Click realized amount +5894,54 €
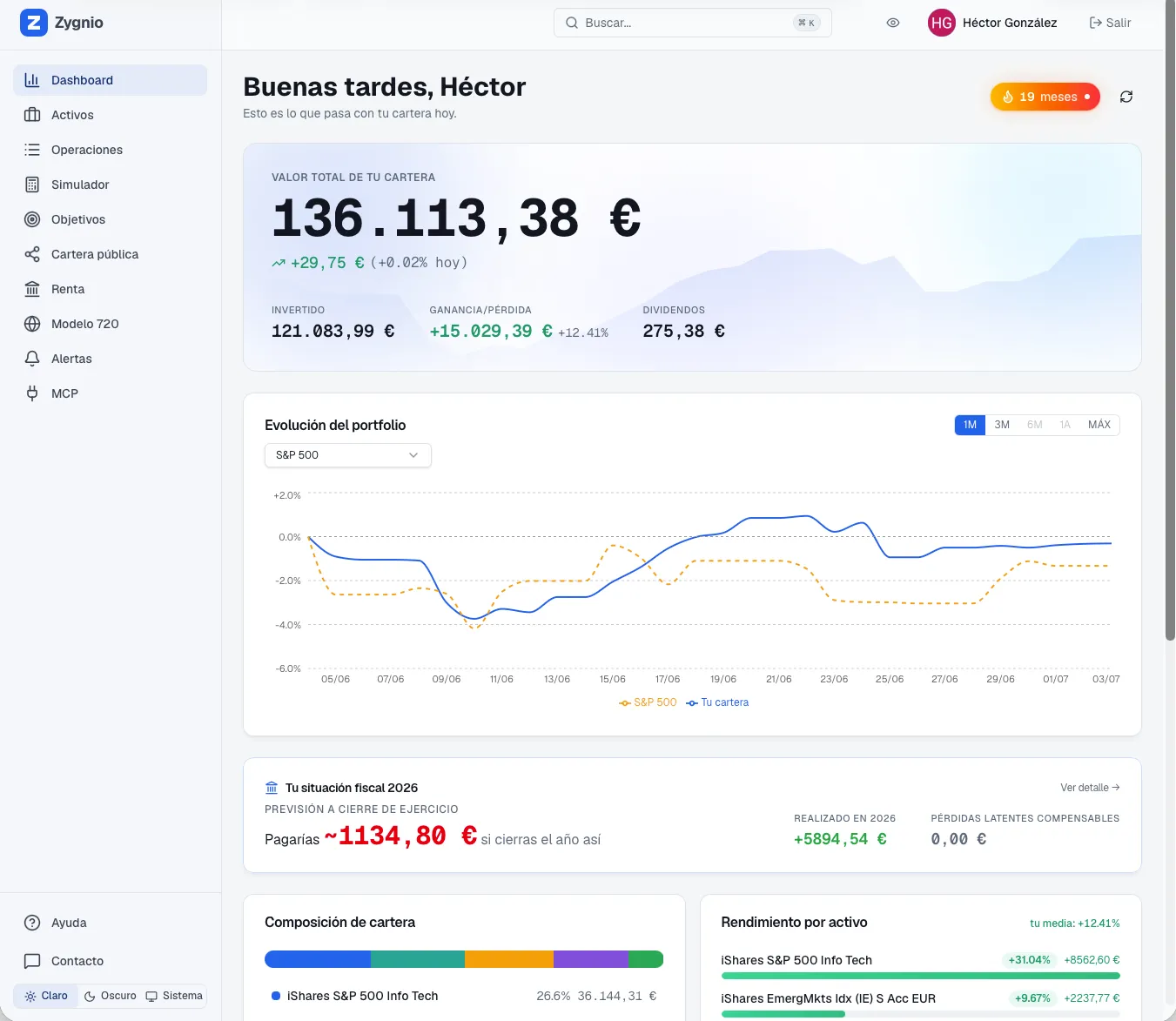This screenshot has height=1021, width=1176. point(840,839)
